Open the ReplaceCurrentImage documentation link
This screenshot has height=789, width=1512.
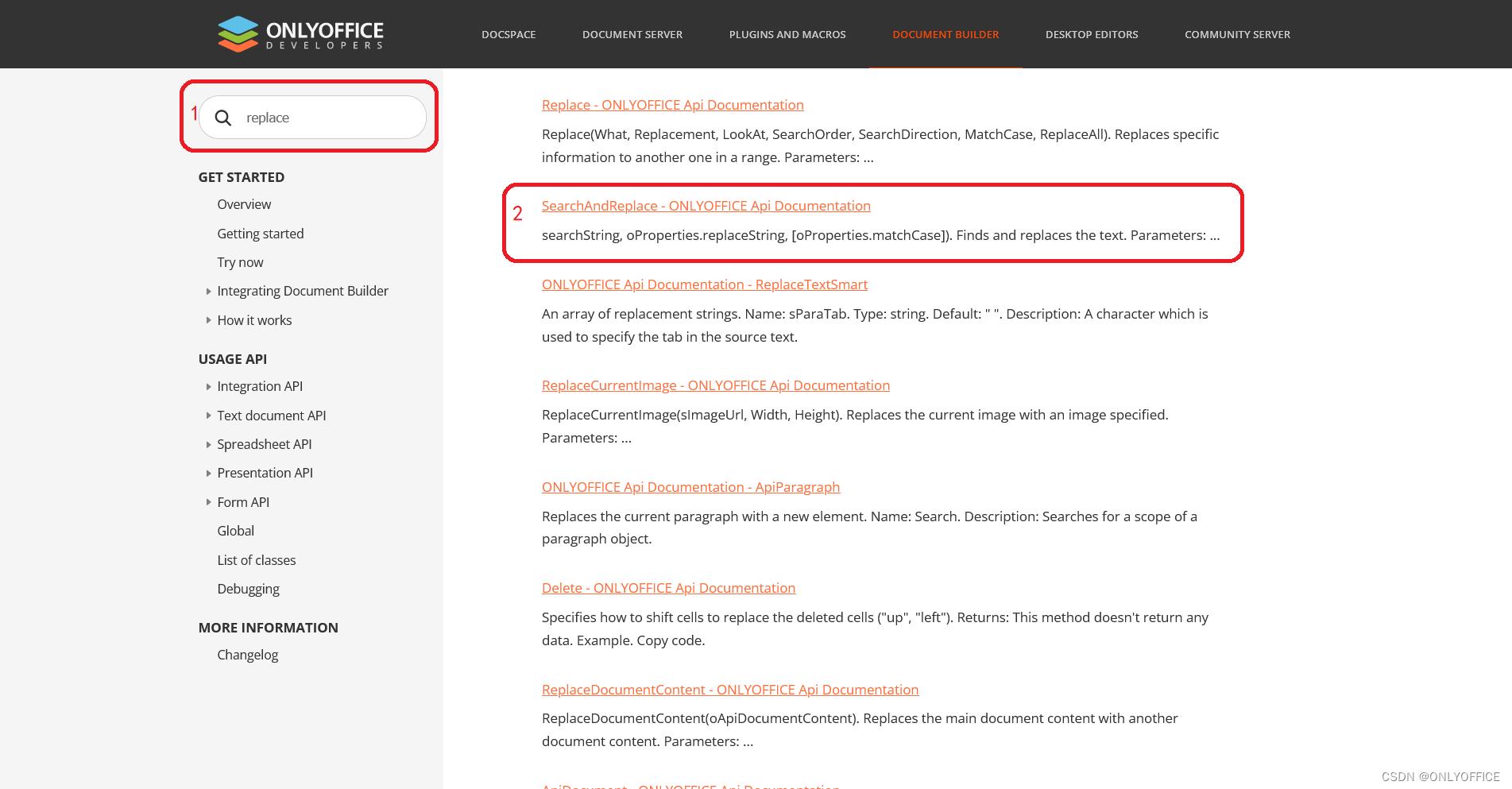click(x=716, y=385)
